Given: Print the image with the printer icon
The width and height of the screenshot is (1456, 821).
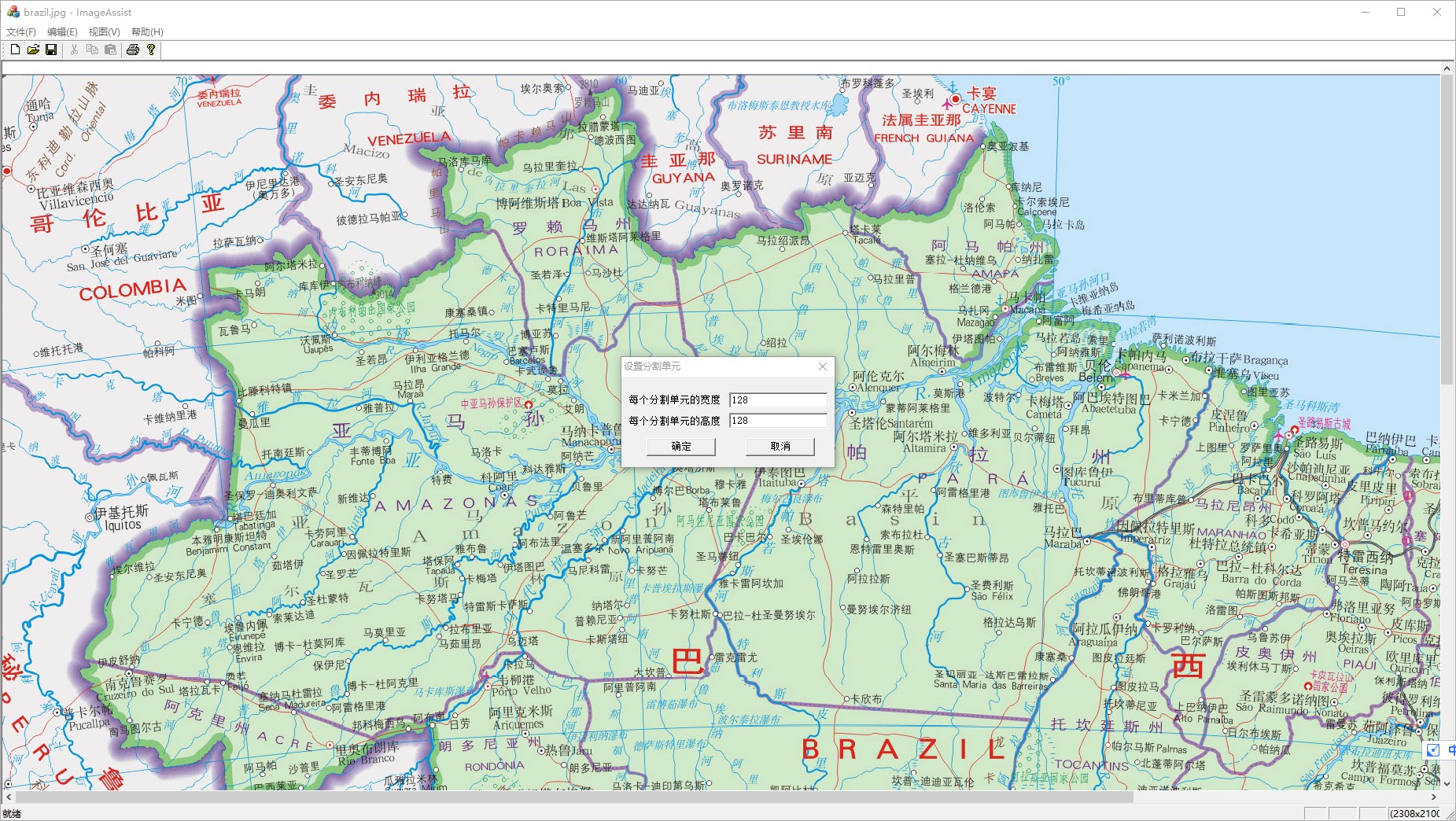Looking at the screenshot, I should [x=133, y=50].
